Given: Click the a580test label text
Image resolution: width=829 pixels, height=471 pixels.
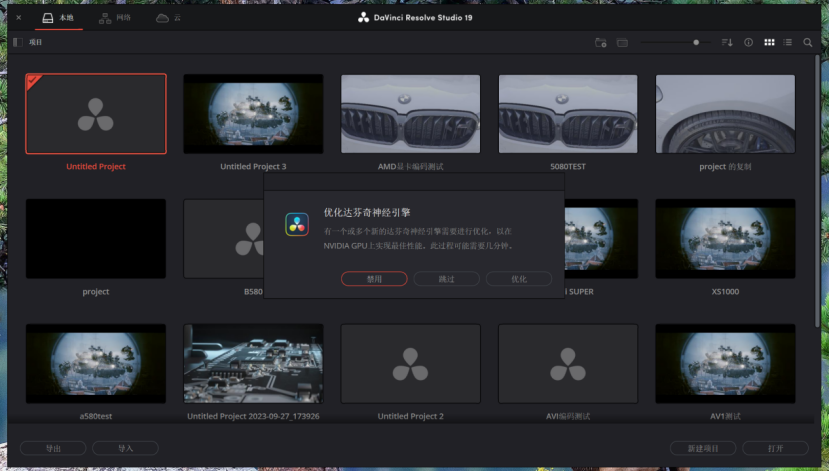Looking at the screenshot, I should (96, 416).
